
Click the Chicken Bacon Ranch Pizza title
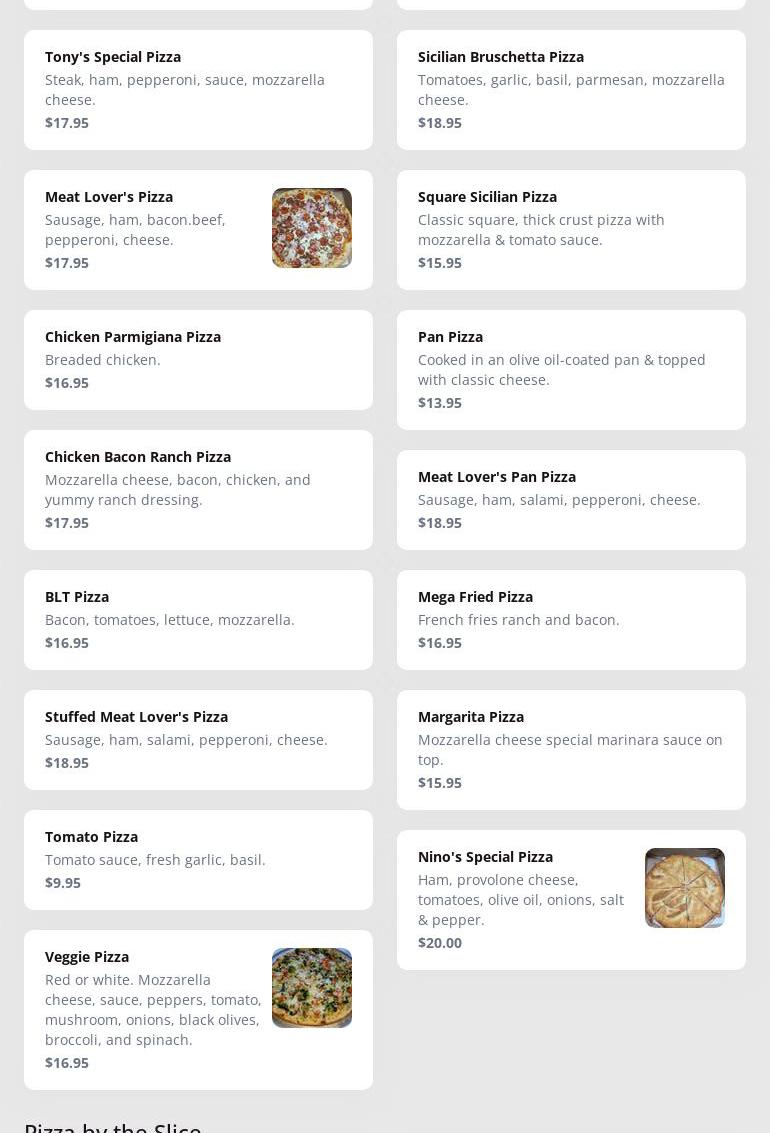click(x=138, y=457)
